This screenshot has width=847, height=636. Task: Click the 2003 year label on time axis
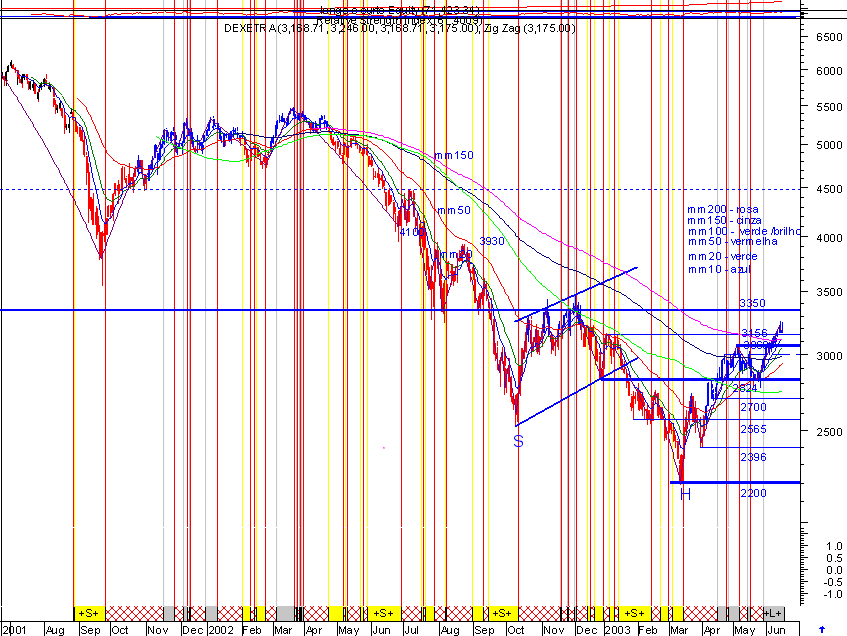tap(617, 630)
